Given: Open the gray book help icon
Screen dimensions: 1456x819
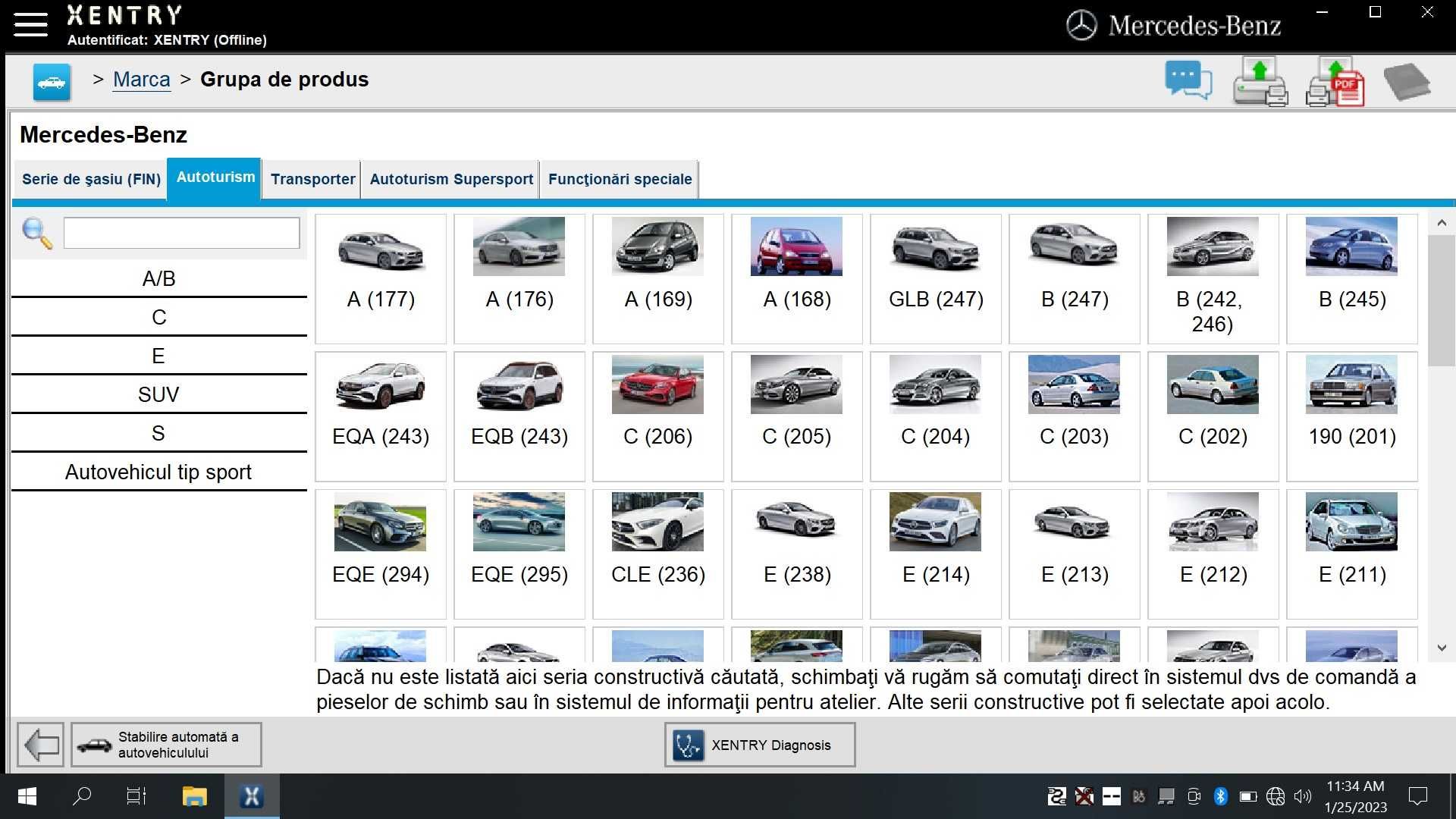Looking at the screenshot, I should coord(1407,81).
